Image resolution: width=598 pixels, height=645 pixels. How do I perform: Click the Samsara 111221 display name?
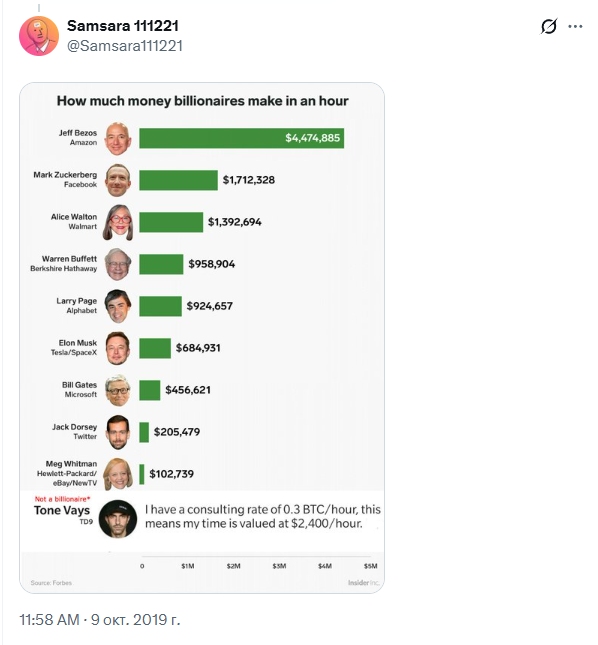coord(123,26)
